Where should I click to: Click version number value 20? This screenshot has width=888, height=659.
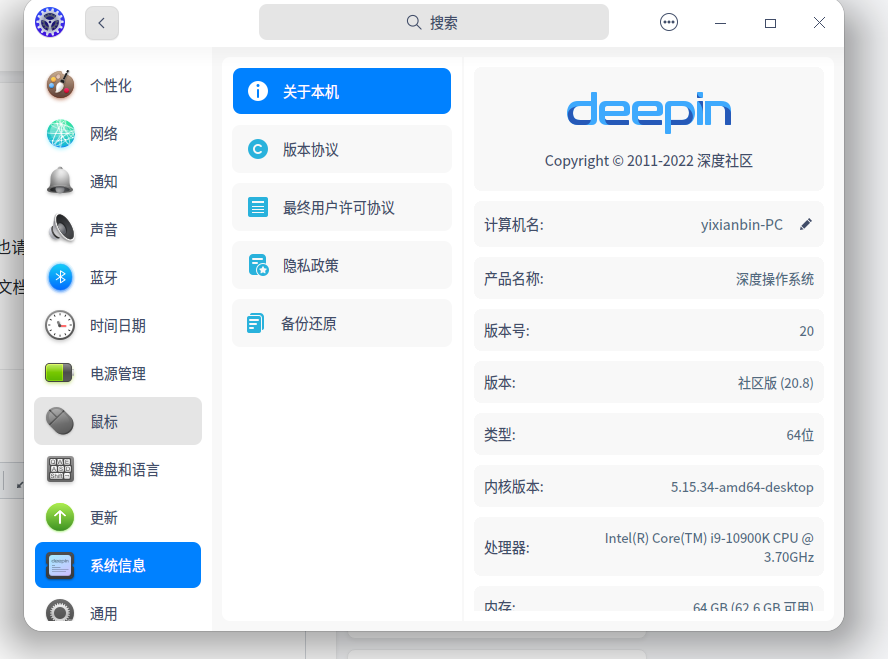(806, 331)
